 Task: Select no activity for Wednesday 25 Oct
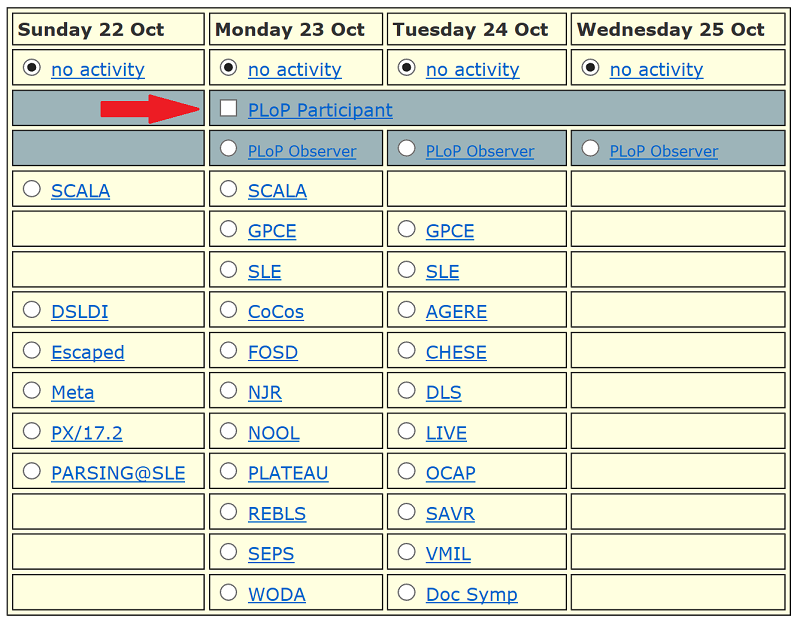589,69
